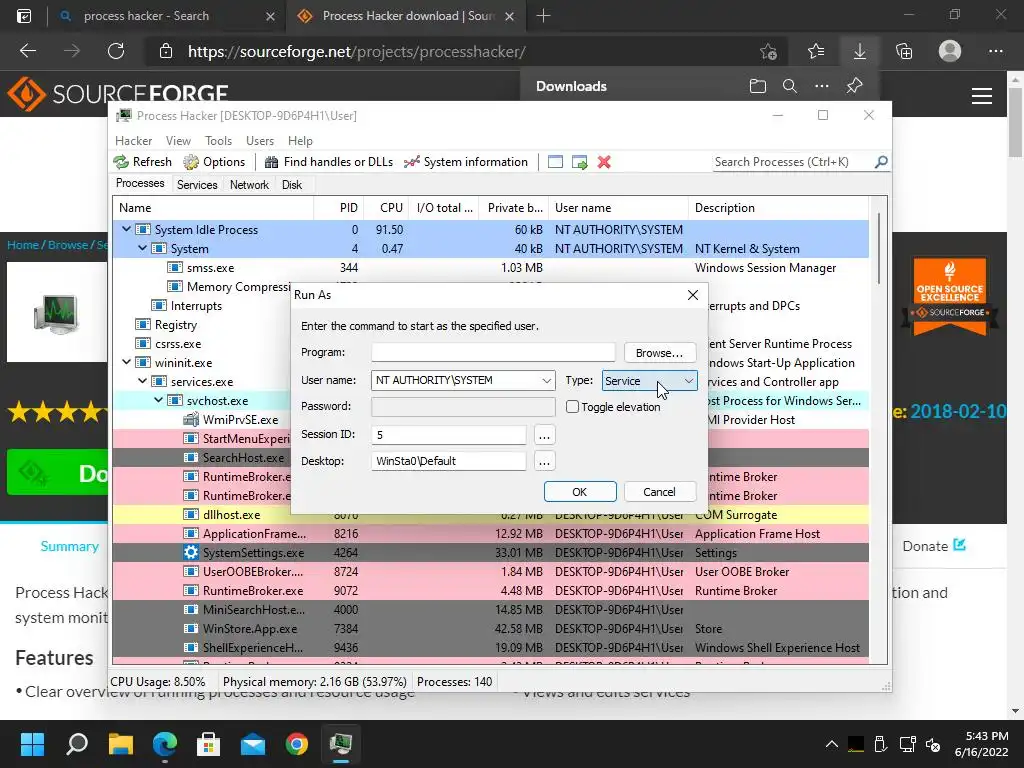Switch to the Services tab

[x=197, y=185]
